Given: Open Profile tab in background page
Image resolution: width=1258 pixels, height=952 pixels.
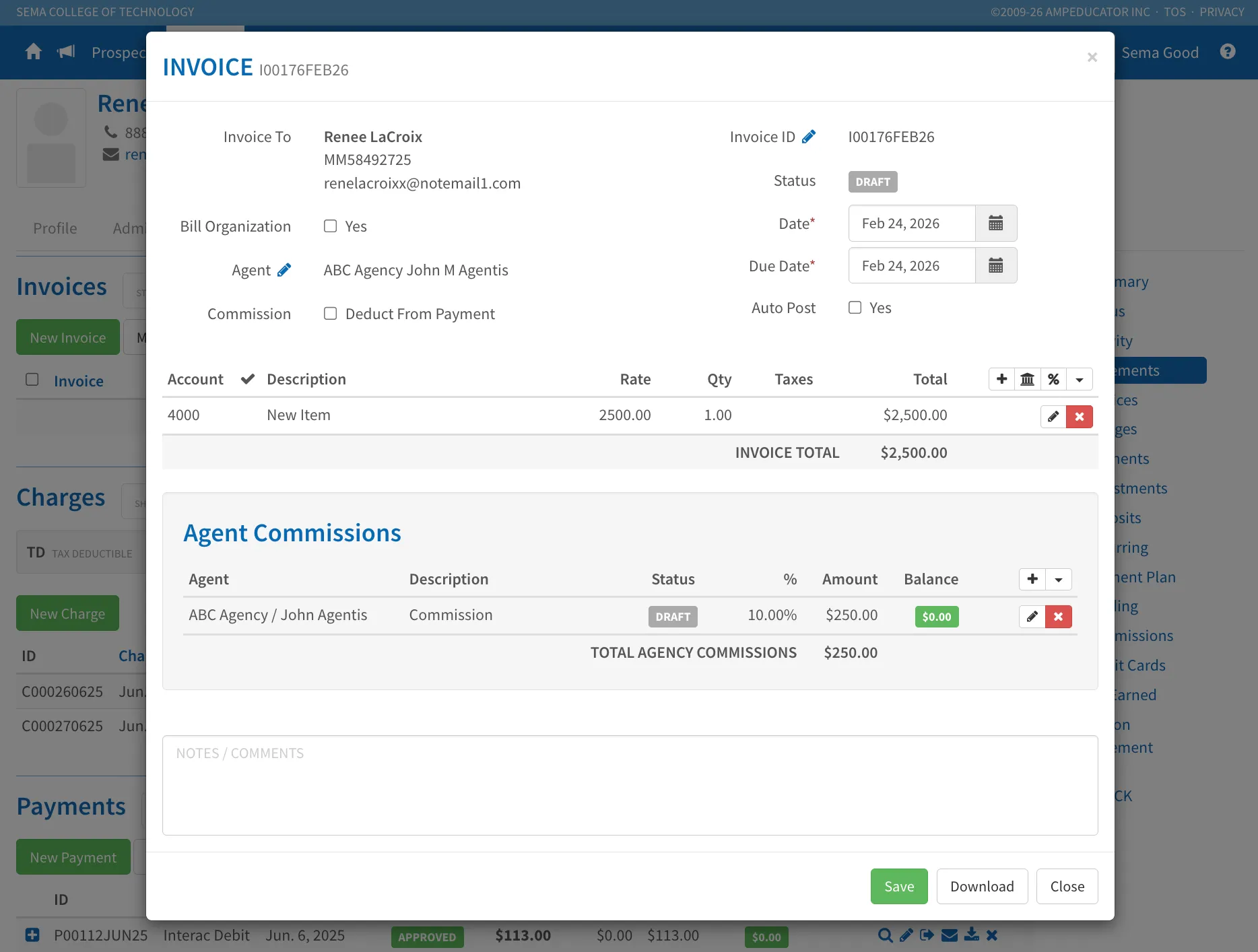Looking at the screenshot, I should point(55,228).
